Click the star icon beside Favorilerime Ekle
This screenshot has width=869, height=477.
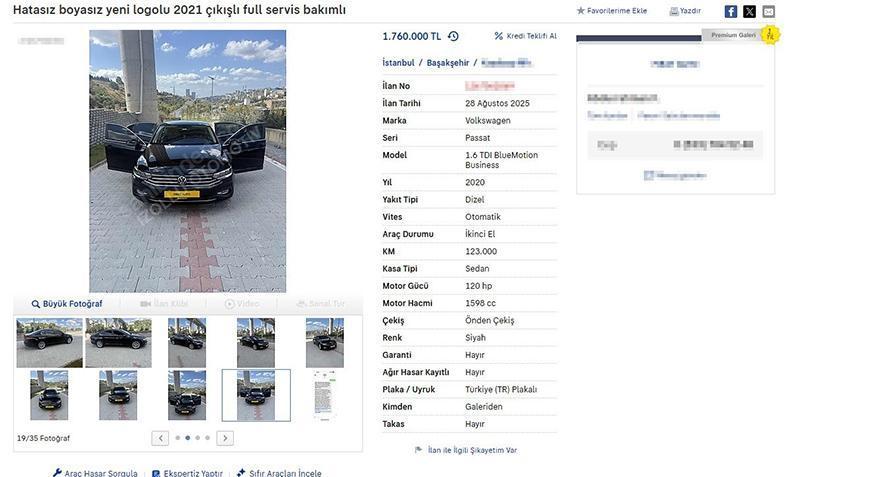(581, 11)
